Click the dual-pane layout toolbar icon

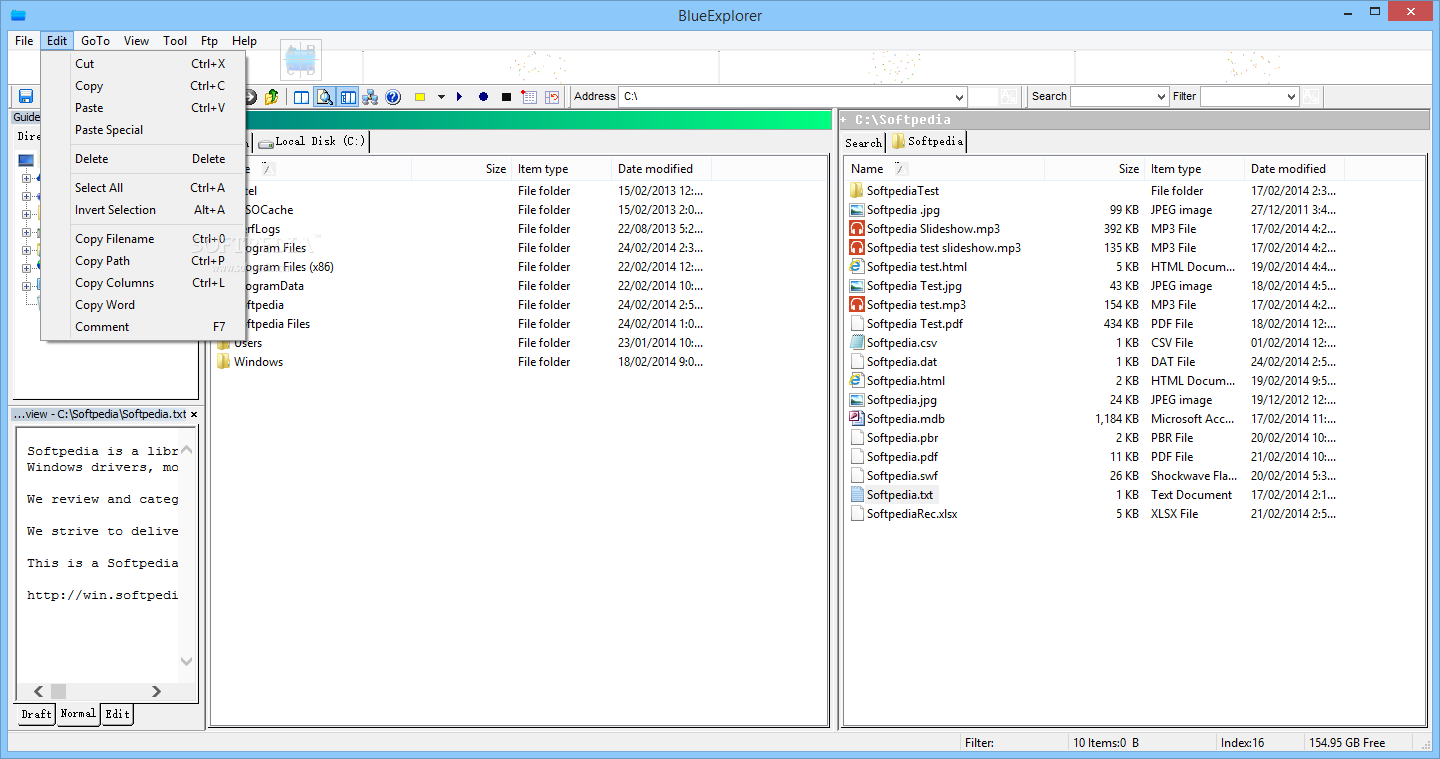click(x=302, y=97)
